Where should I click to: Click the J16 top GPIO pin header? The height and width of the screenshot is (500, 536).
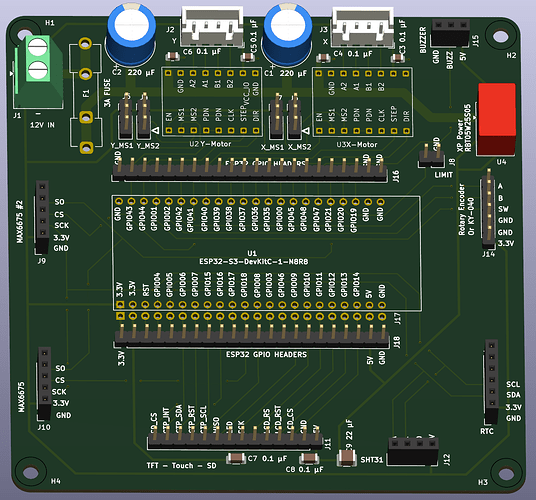[250, 169]
